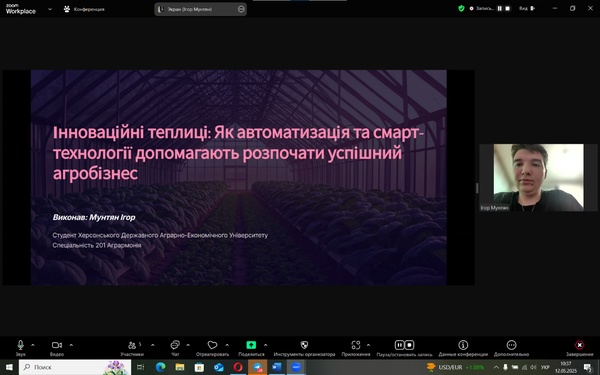600x375 pixels.
Task: Expand the Zoom Workplace dropdown chevron
Action: (x=50, y=9)
